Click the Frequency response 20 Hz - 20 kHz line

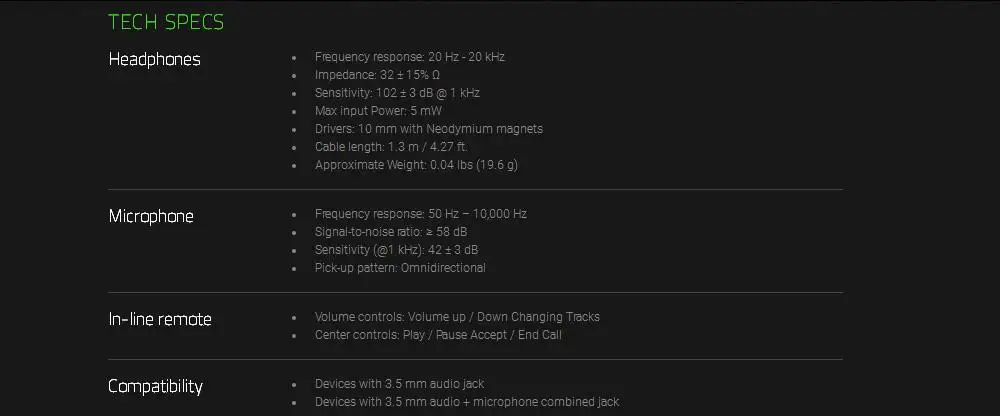point(409,57)
